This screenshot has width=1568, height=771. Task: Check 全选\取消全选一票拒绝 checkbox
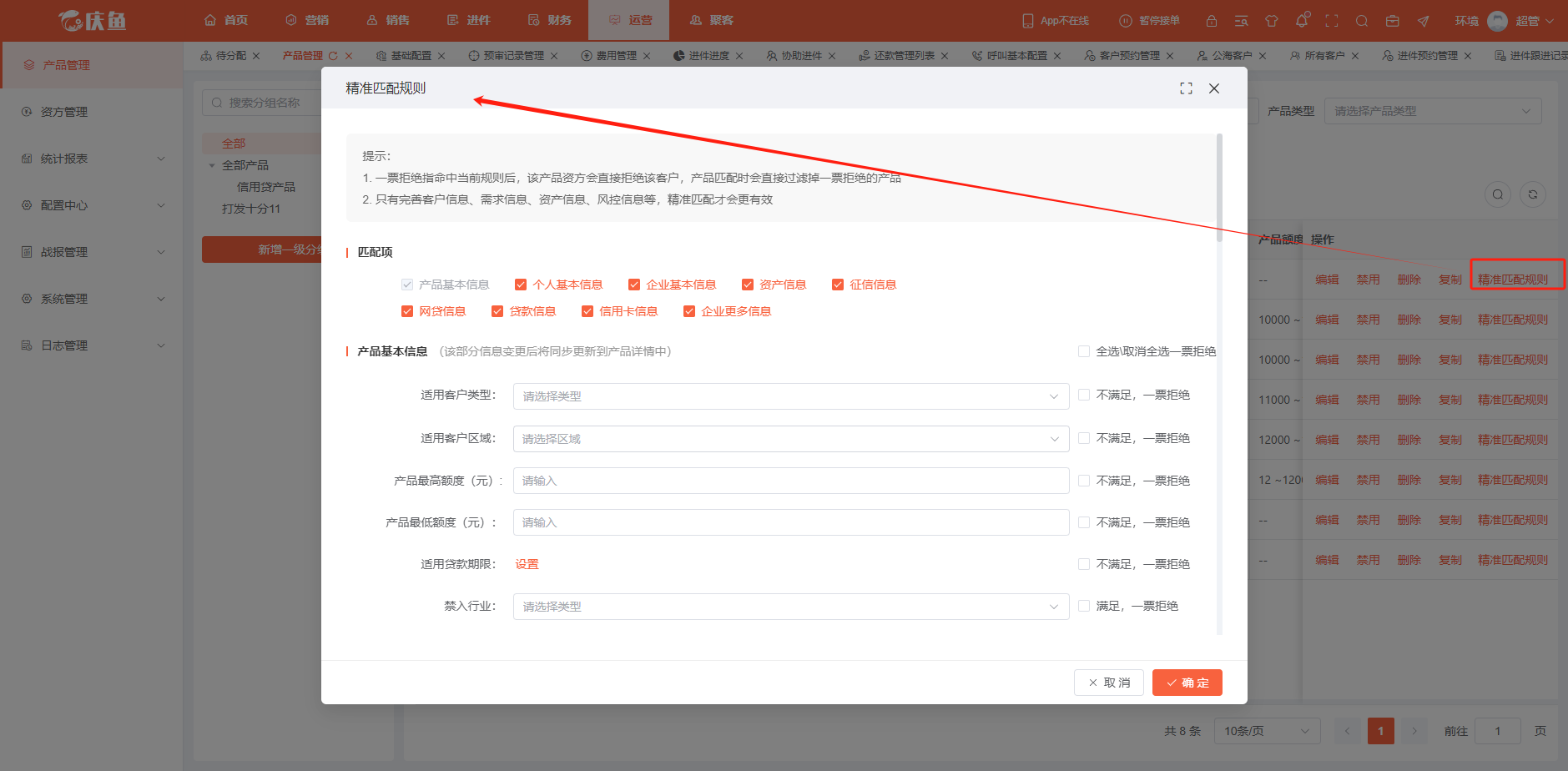click(1084, 351)
